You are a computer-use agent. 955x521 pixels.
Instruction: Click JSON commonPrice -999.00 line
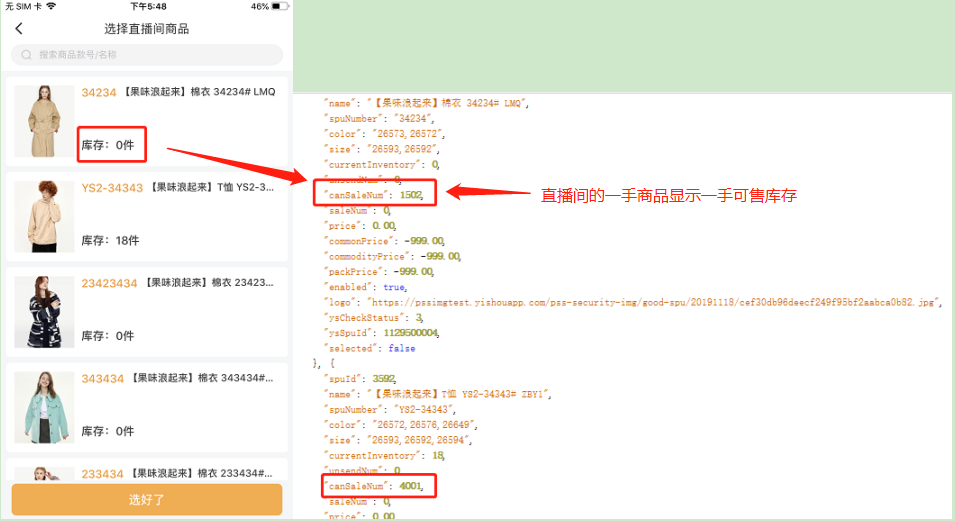[385, 241]
